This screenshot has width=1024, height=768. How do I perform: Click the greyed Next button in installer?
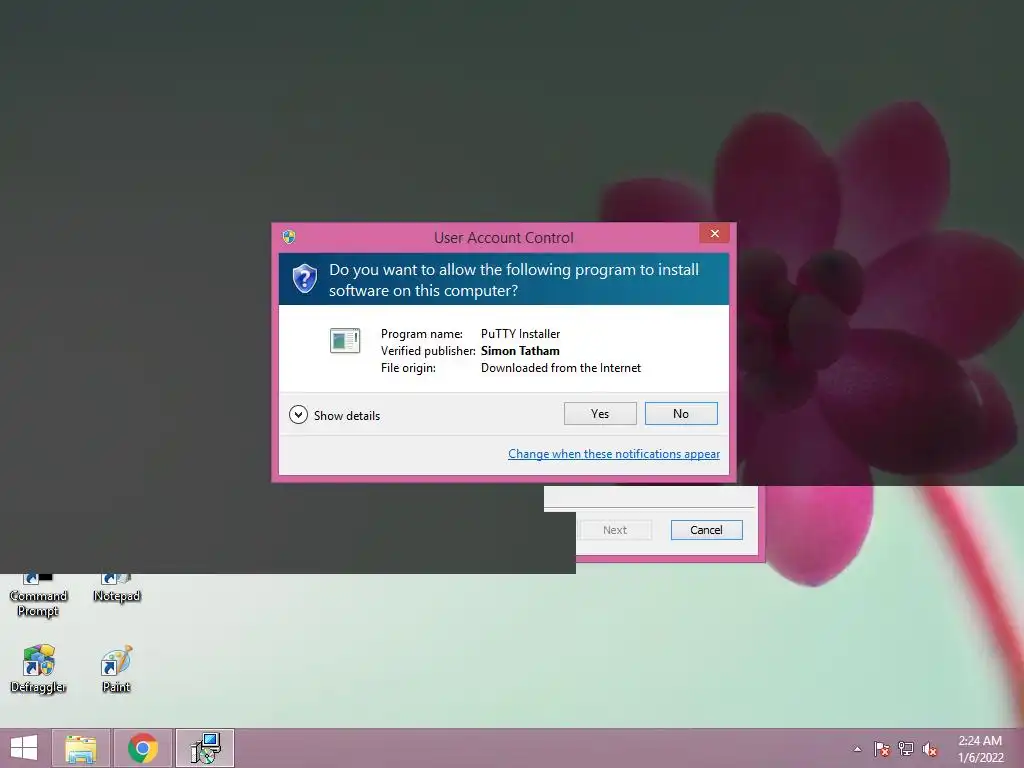click(x=615, y=530)
